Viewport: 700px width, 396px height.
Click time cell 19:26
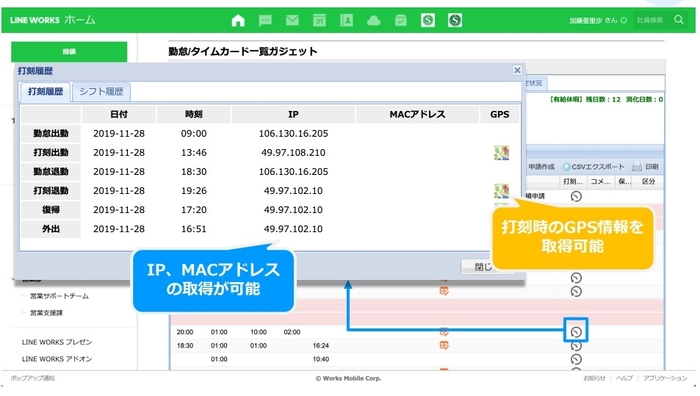[194, 191]
